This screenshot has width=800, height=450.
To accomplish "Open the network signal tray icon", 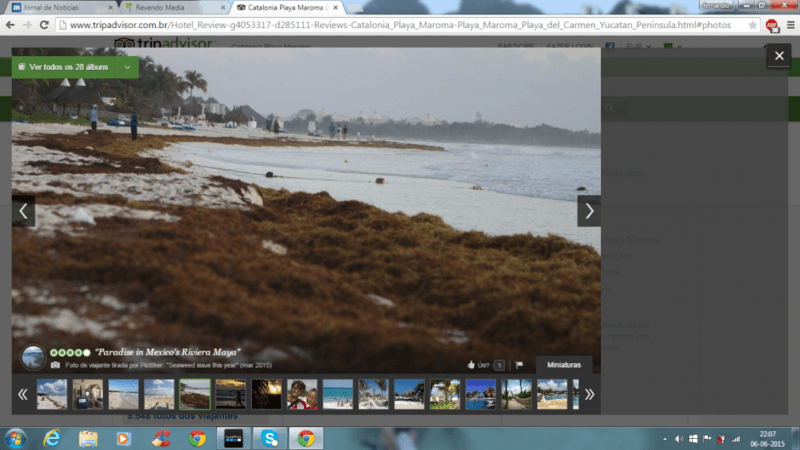I will [735, 439].
